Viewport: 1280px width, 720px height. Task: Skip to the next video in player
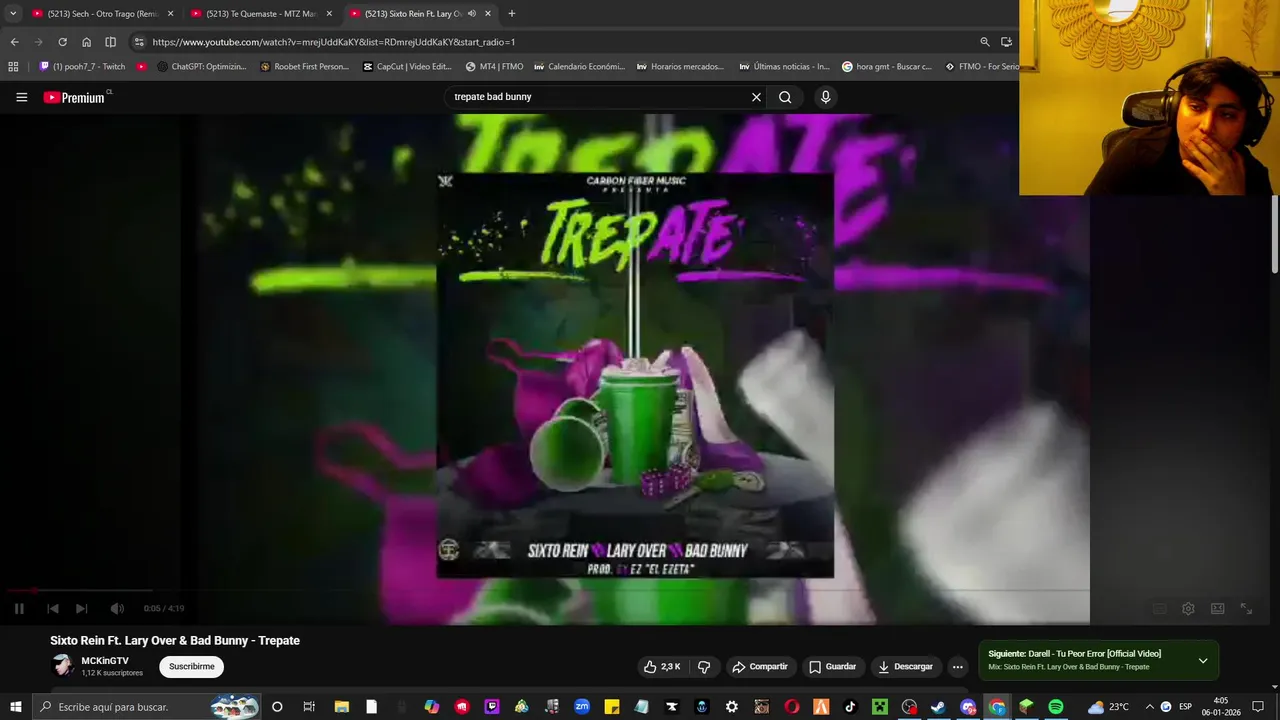pos(82,608)
